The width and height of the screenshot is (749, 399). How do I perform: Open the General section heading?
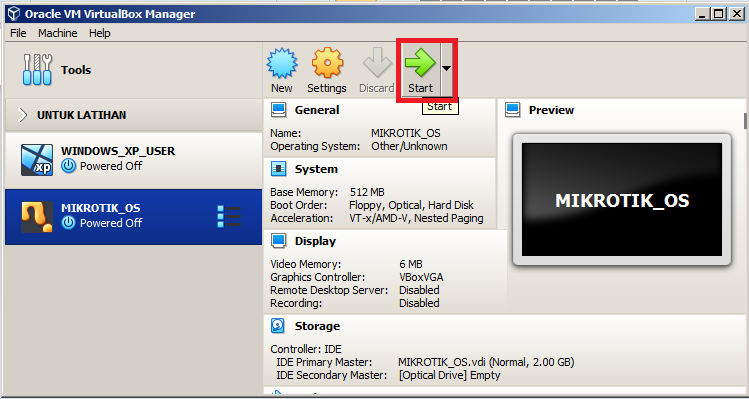[317, 110]
